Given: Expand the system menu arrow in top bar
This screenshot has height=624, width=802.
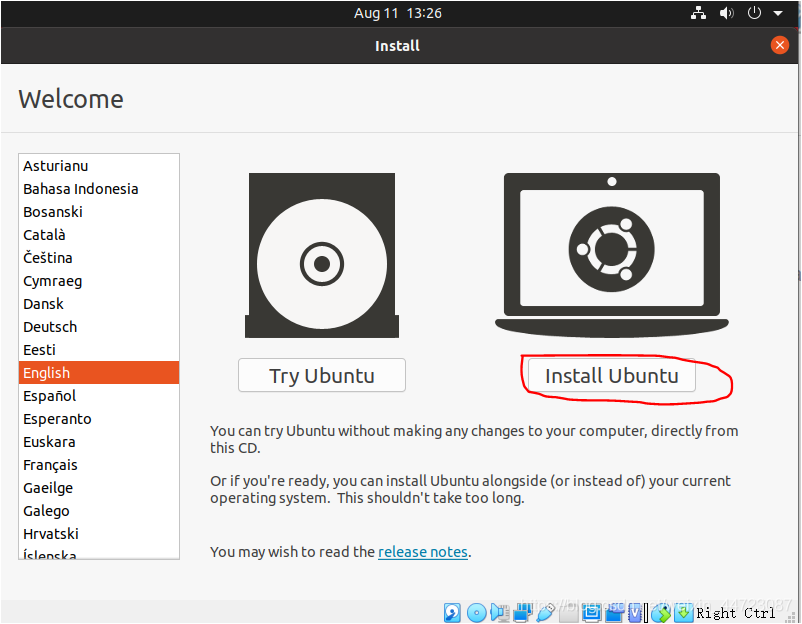Looking at the screenshot, I should (x=778, y=13).
